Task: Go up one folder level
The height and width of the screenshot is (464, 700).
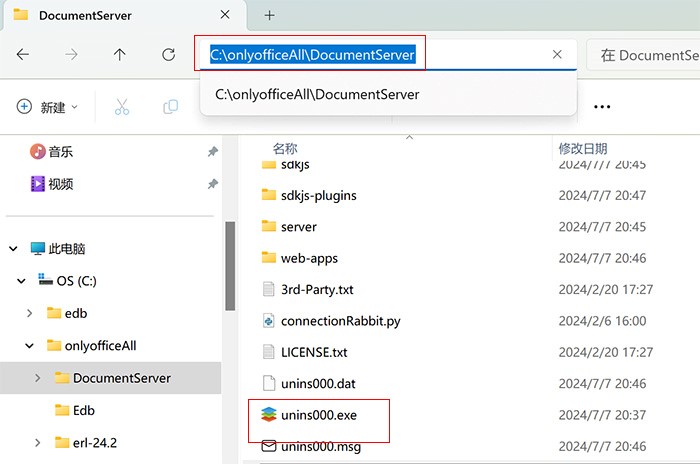Action: click(119, 54)
